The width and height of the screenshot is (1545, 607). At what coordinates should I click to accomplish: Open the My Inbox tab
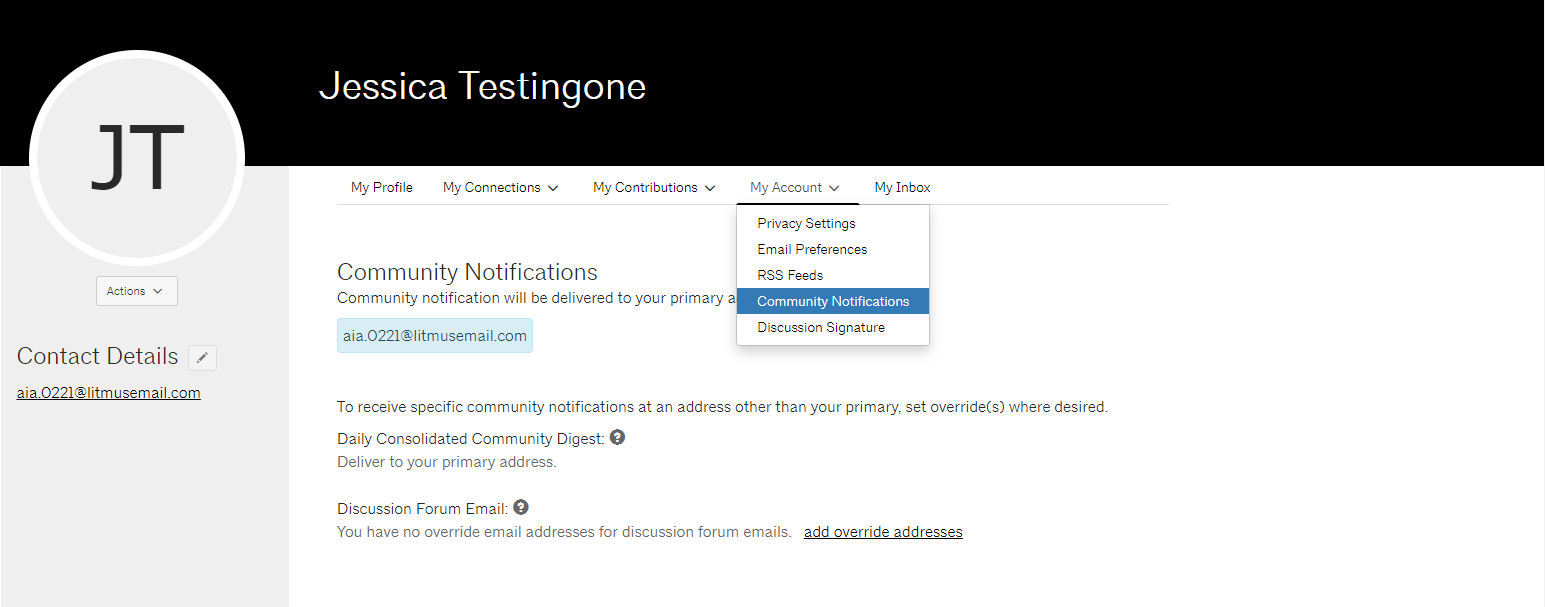(x=902, y=187)
